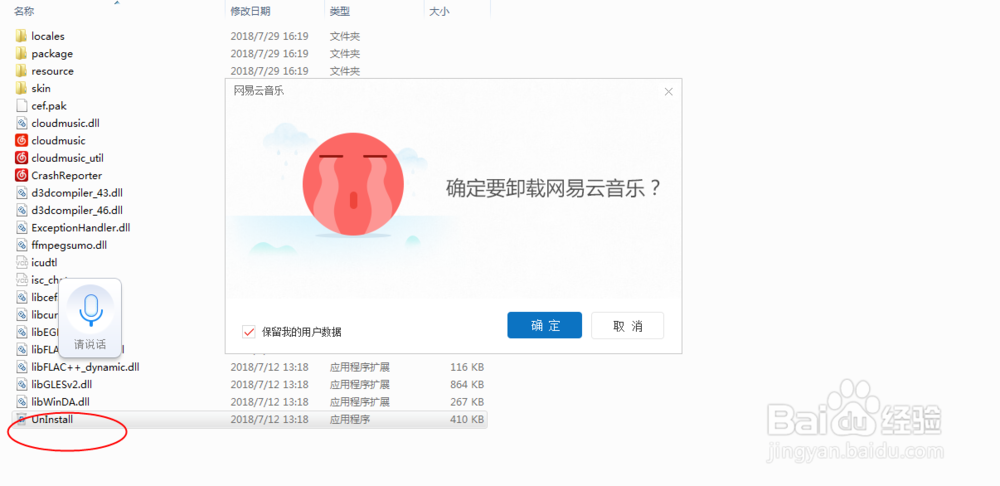Click the 267 KB size cell
The image size is (1000, 486).
point(467,402)
